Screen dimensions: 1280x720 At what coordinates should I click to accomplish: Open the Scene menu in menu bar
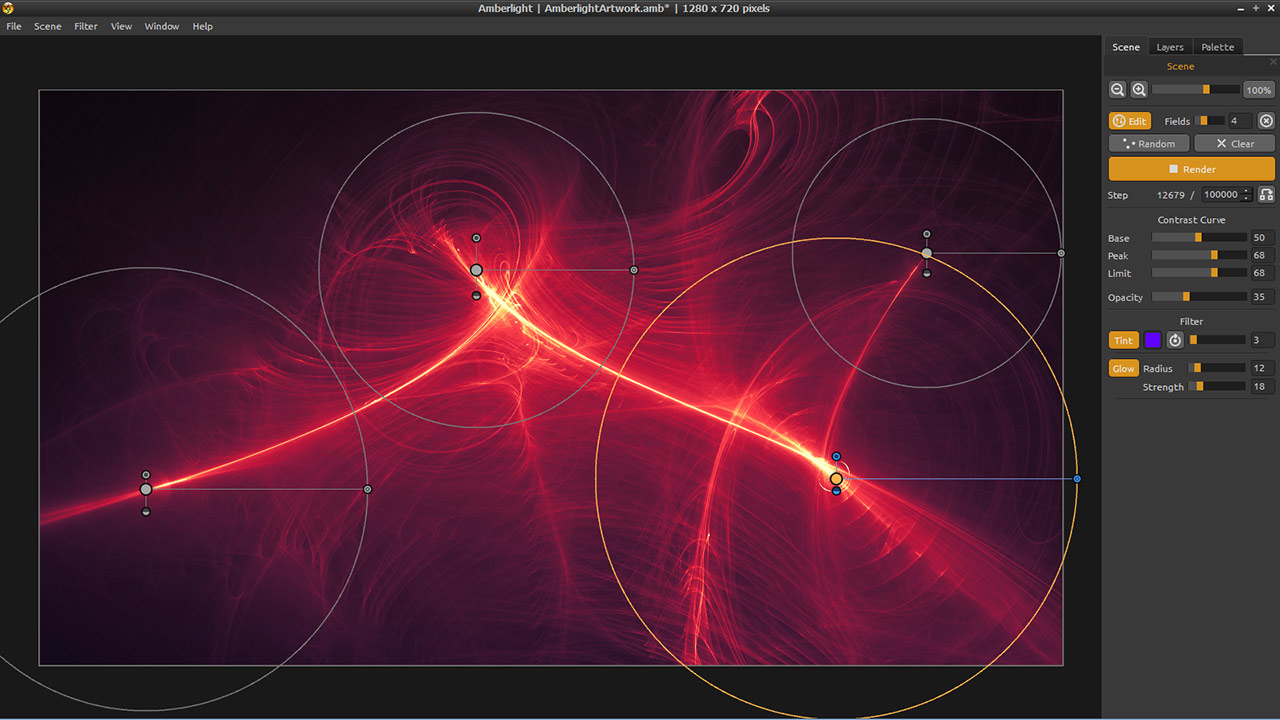[x=47, y=26]
